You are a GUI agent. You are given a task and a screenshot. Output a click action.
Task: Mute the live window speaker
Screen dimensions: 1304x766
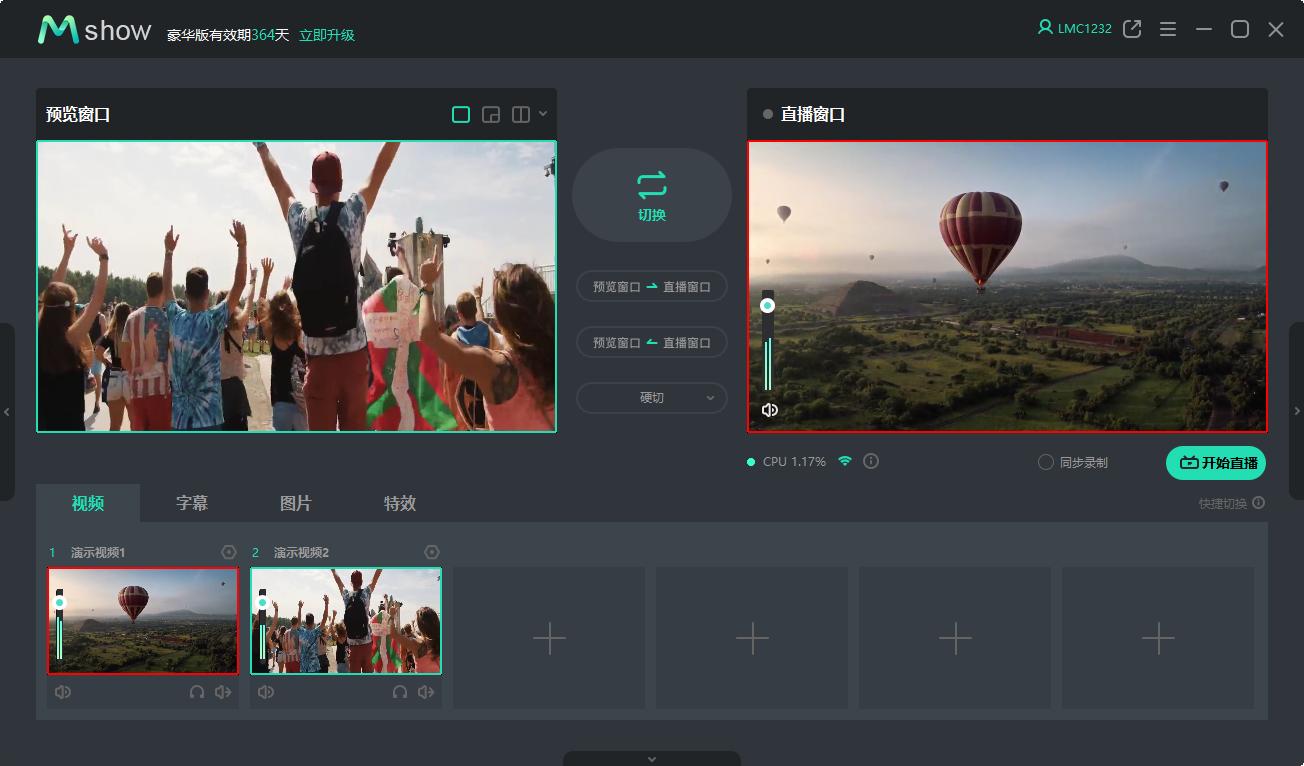coord(769,410)
